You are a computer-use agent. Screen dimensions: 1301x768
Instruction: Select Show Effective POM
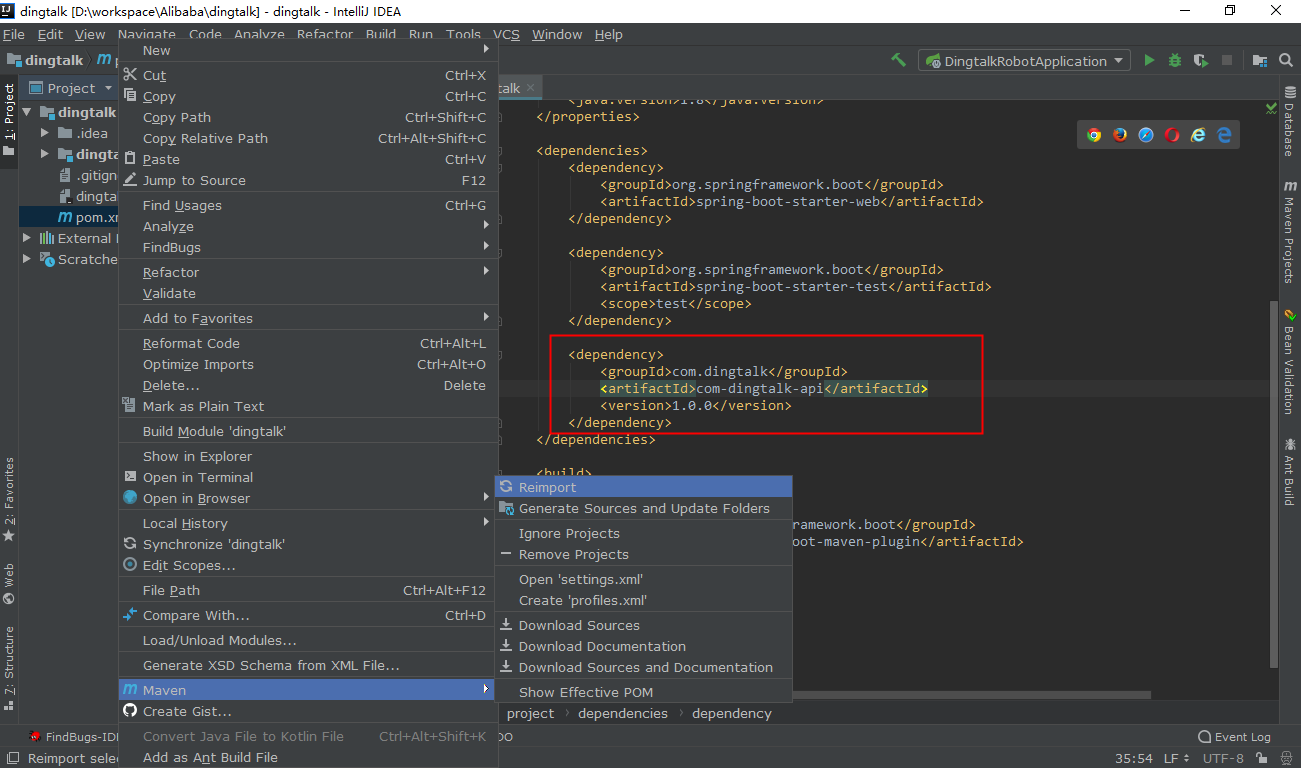pos(644,692)
